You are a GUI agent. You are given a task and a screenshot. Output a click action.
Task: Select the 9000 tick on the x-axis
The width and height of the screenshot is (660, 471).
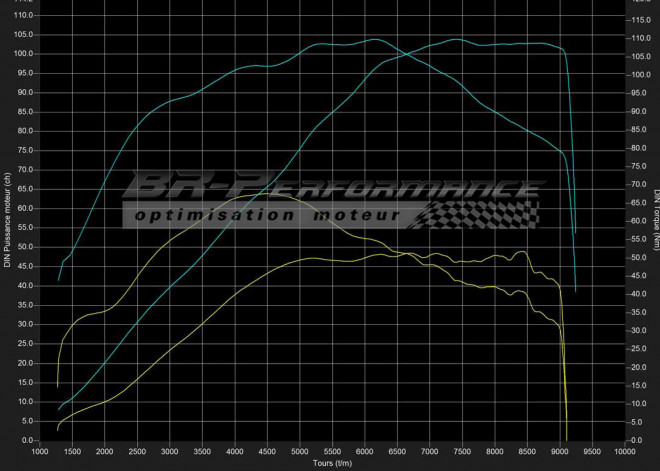(560, 452)
